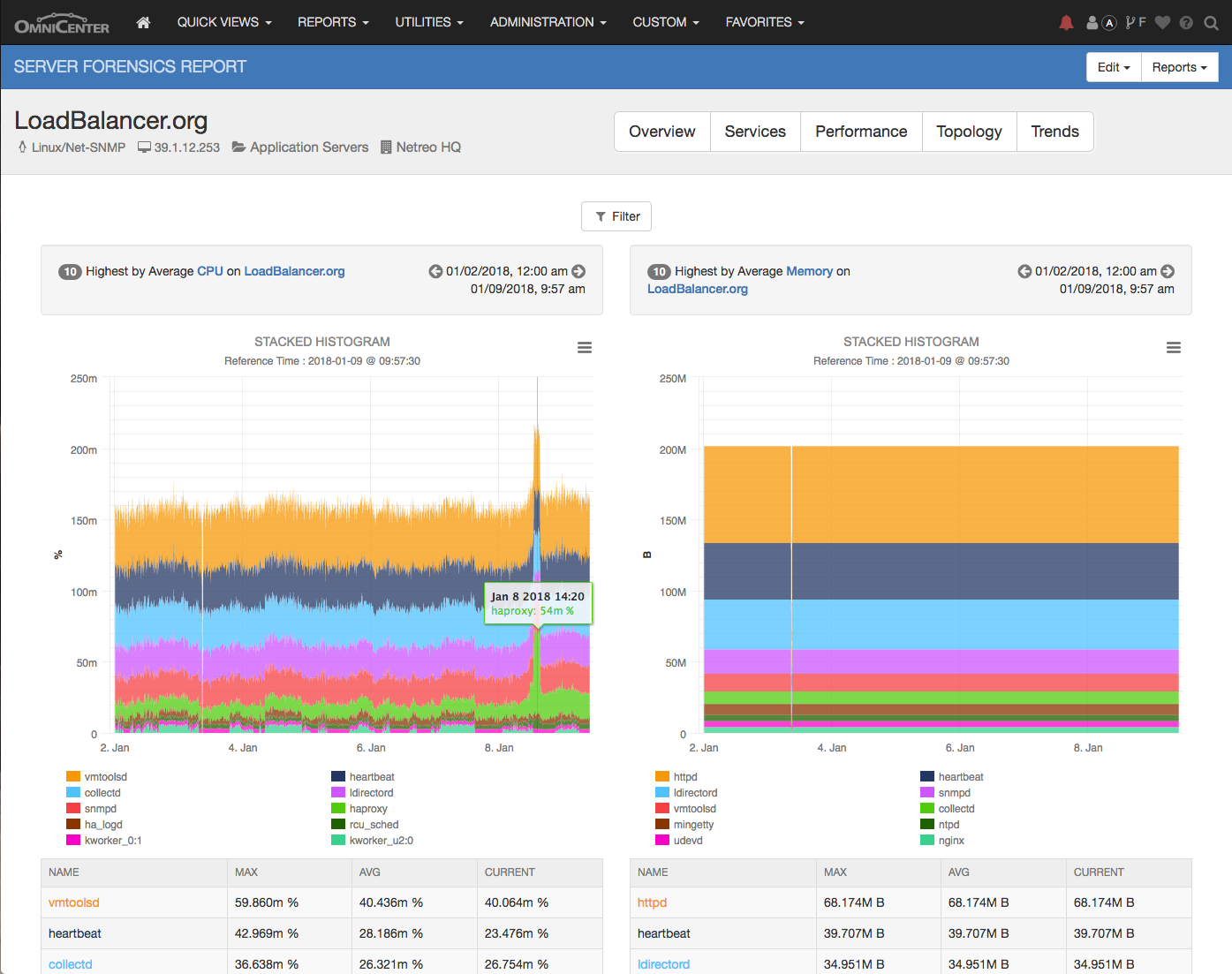Viewport: 1232px width, 974px height.
Task: Go to next period on CPU panel
Action: tap(578, 271)
